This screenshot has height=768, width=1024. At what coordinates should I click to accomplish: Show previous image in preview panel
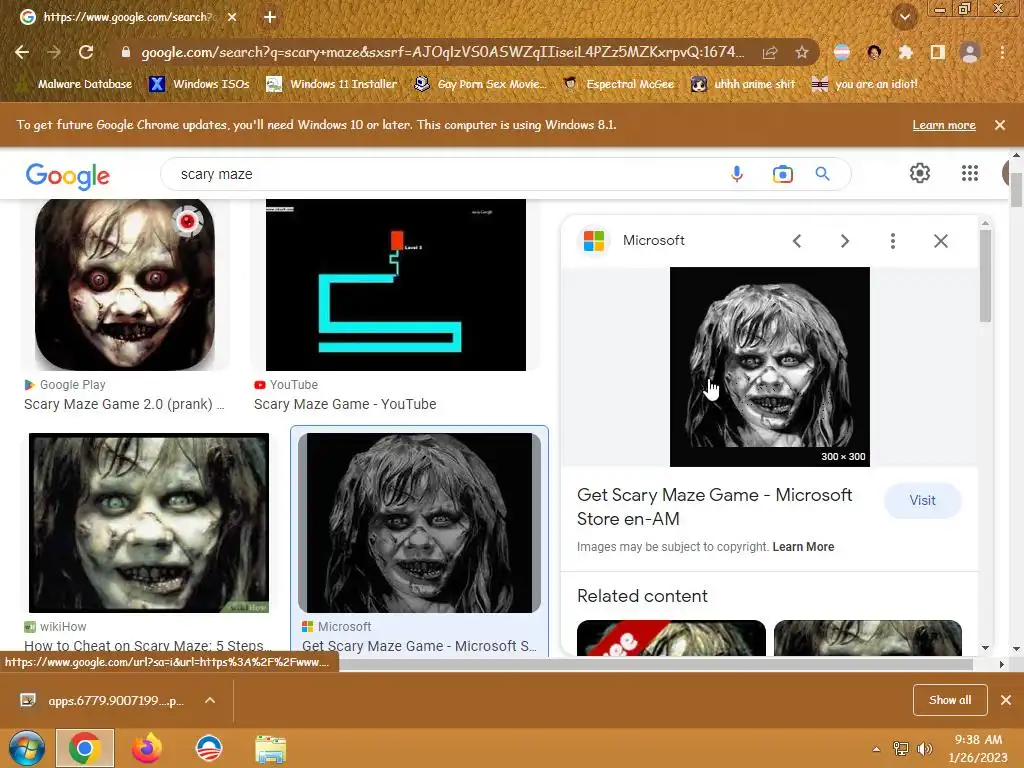[x=797, y=241]
